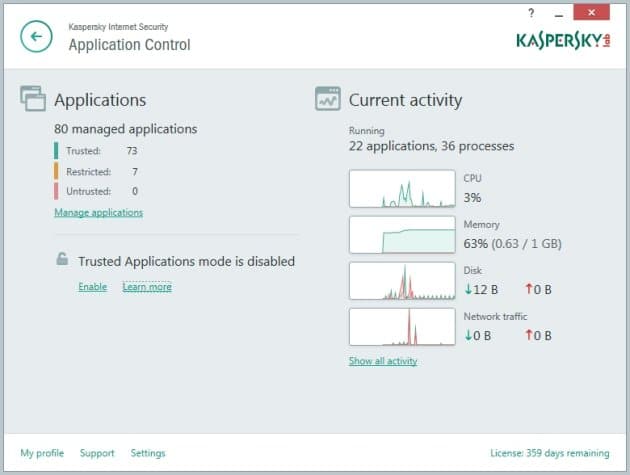Image resolution: width=630 pixels, height=475 pixels.
Task: Click the Disk upload value 0 B
Action: coord(538,289)
